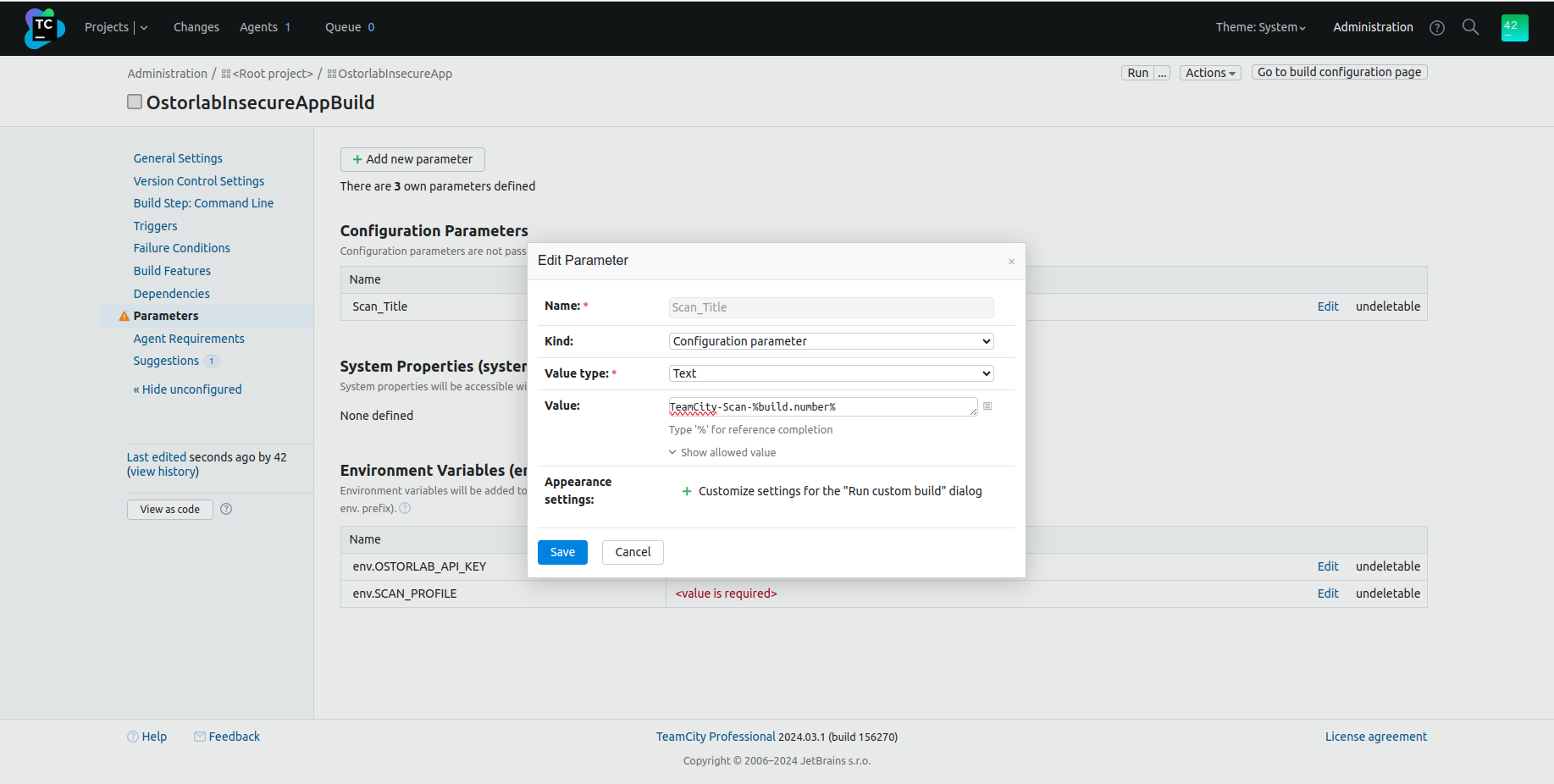The height and width of the screenshot is (784, 1554).
Task: Go to Triggers in the sidebar
Action: point(155,226)
